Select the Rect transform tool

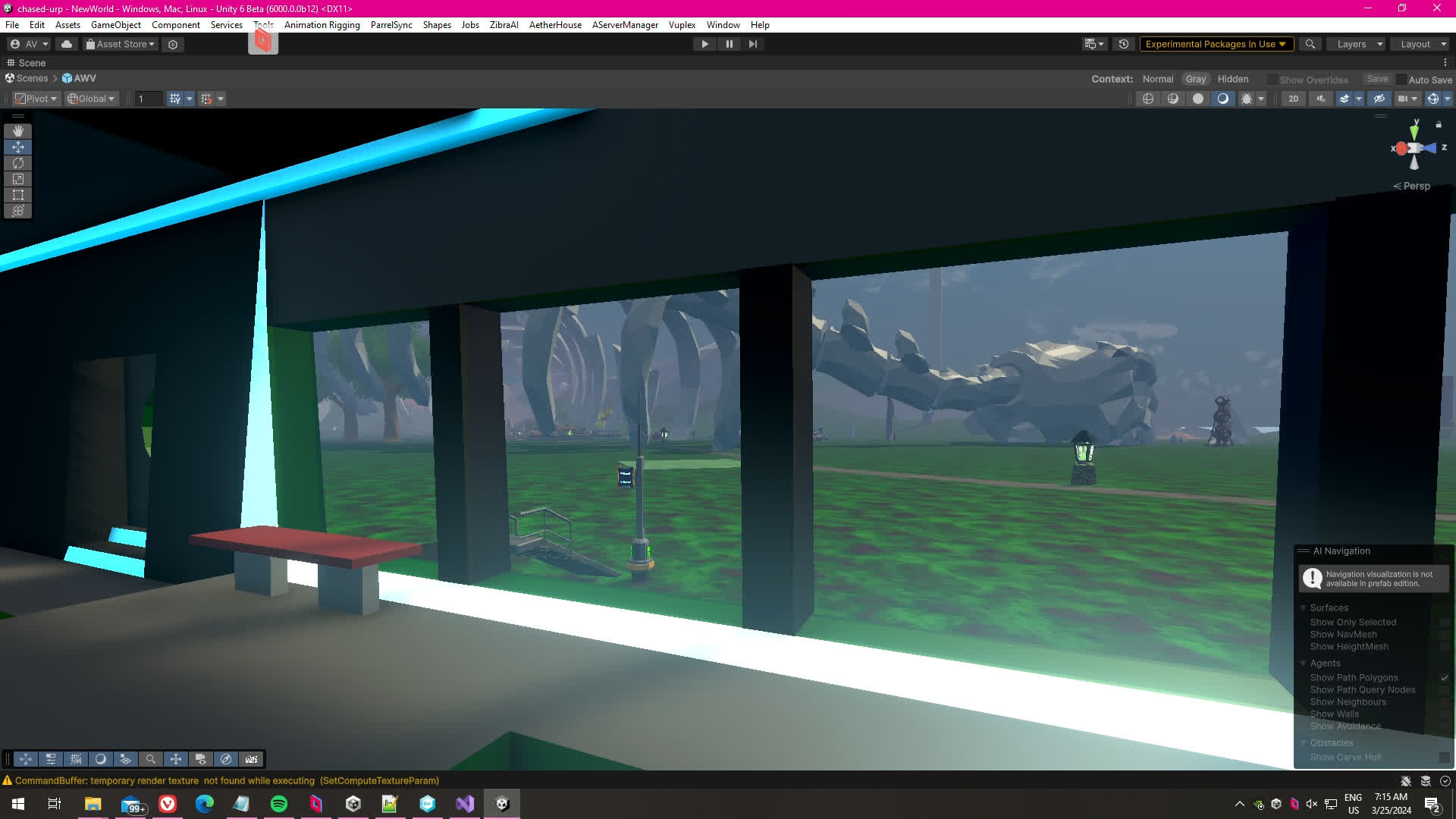coord(18,195)
